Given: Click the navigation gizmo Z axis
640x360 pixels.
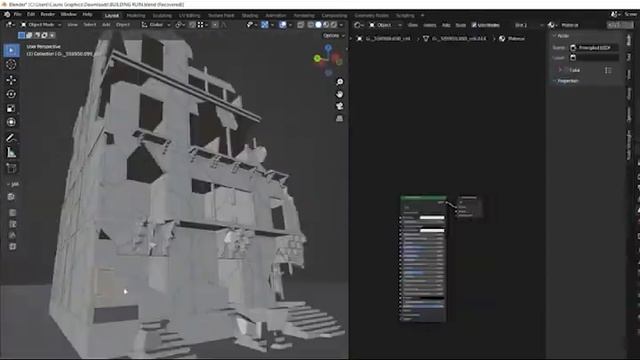Looking at the screenshot, I should click(x=328, y=48).
